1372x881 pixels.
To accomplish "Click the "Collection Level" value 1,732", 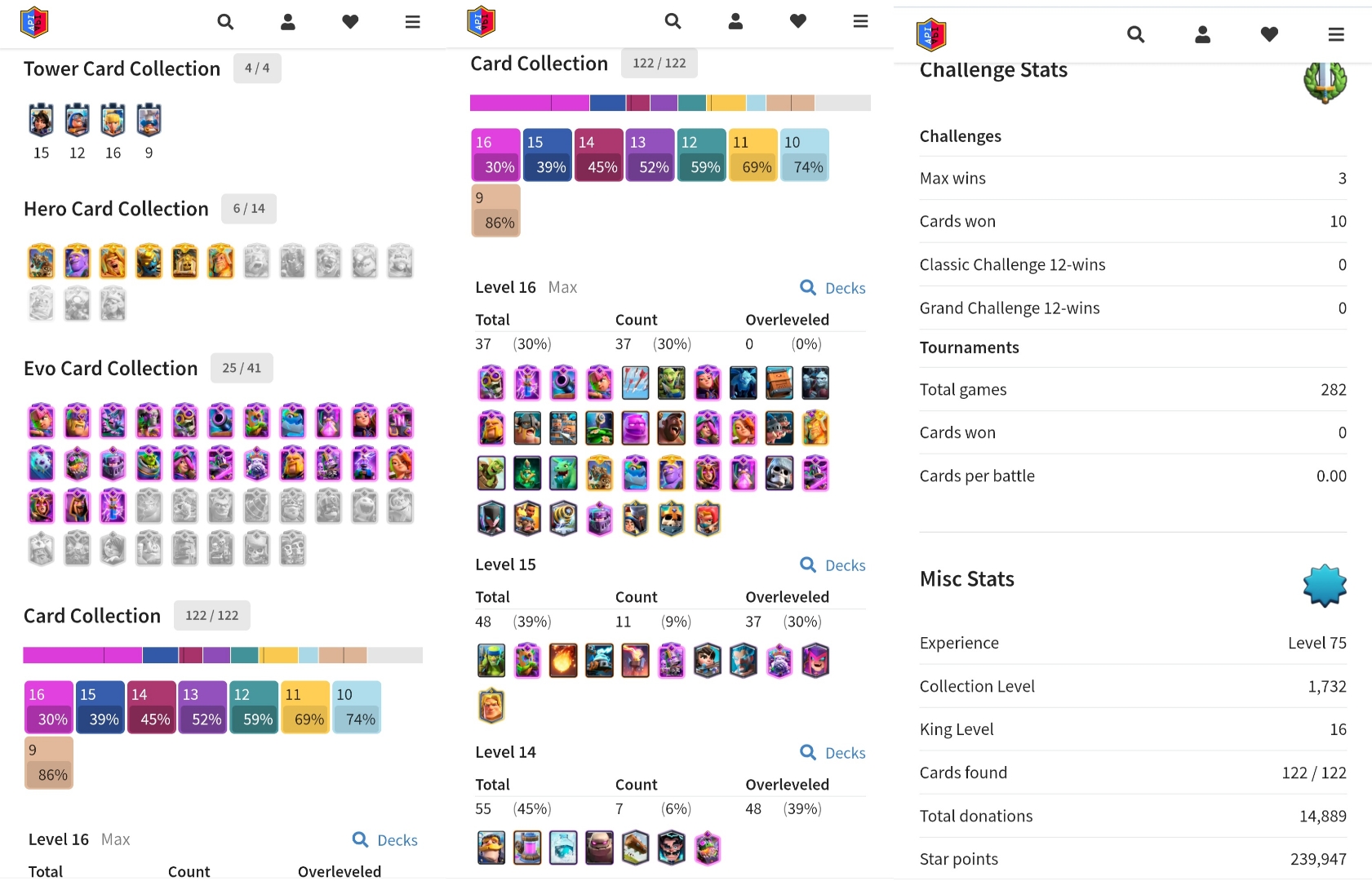I will (x=1327, y=686).
